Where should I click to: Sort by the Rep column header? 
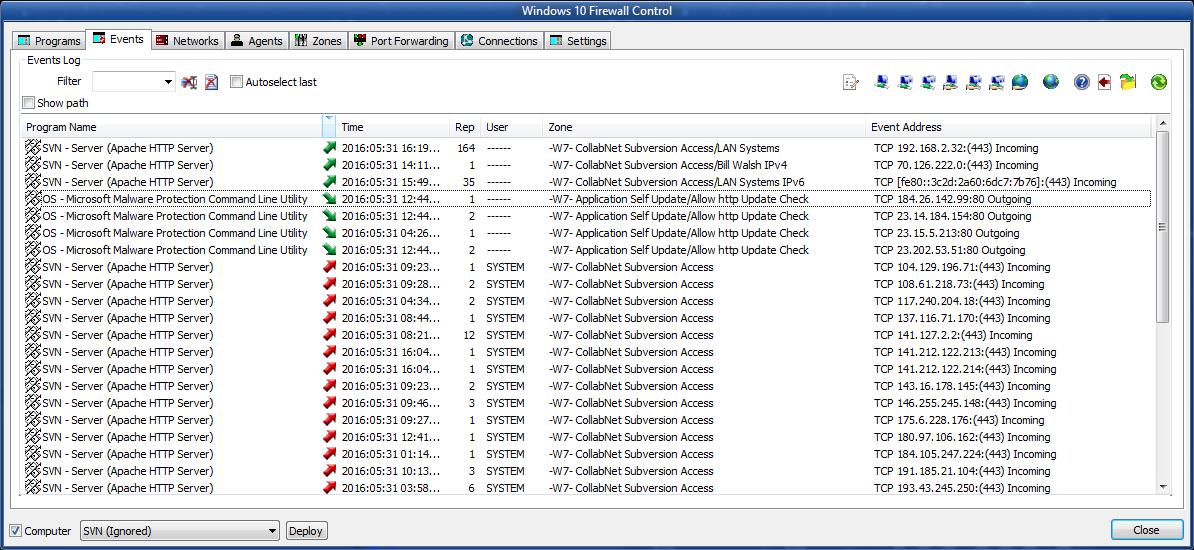coord(465,127)
